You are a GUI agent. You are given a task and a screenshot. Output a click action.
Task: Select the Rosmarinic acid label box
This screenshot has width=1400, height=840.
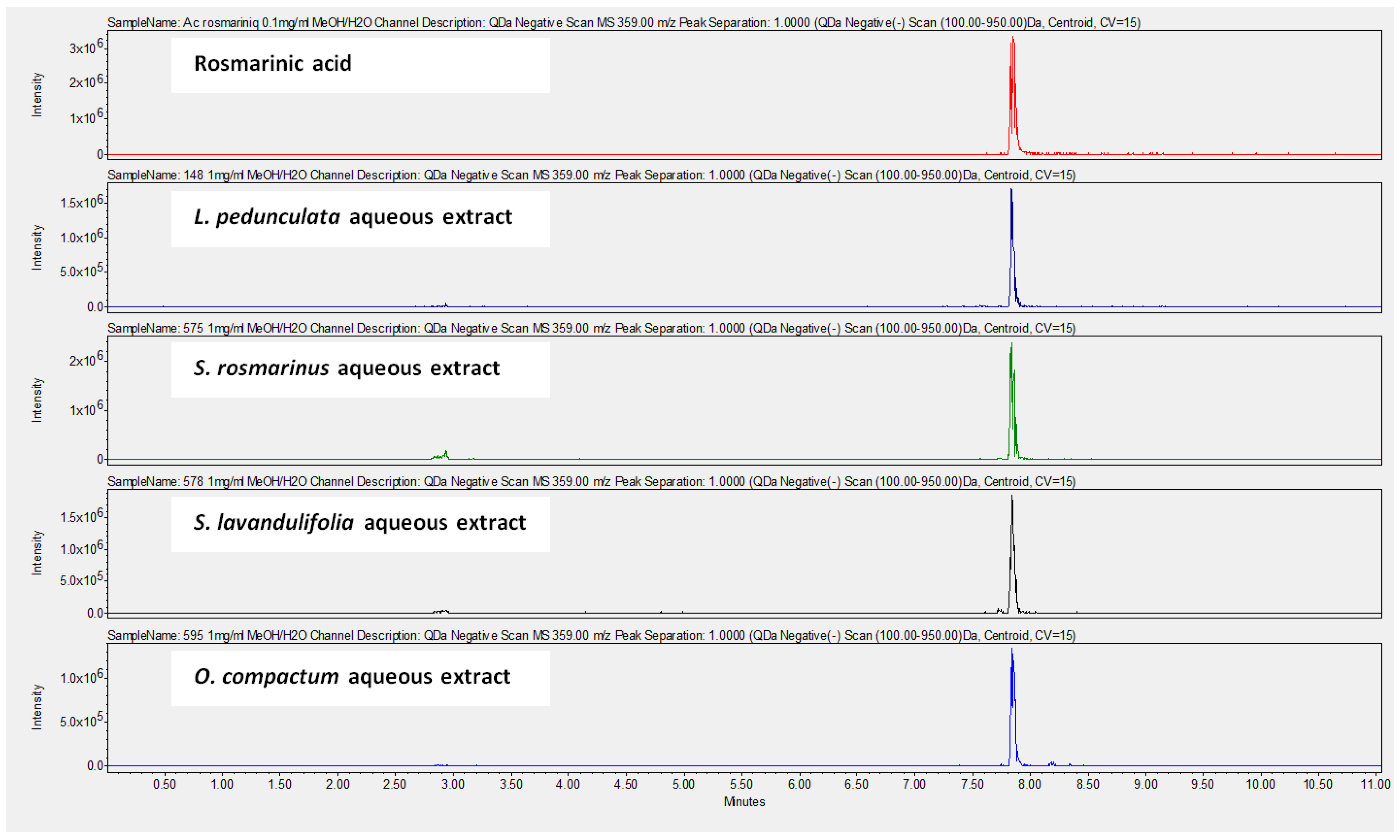[x=360, y=64]
